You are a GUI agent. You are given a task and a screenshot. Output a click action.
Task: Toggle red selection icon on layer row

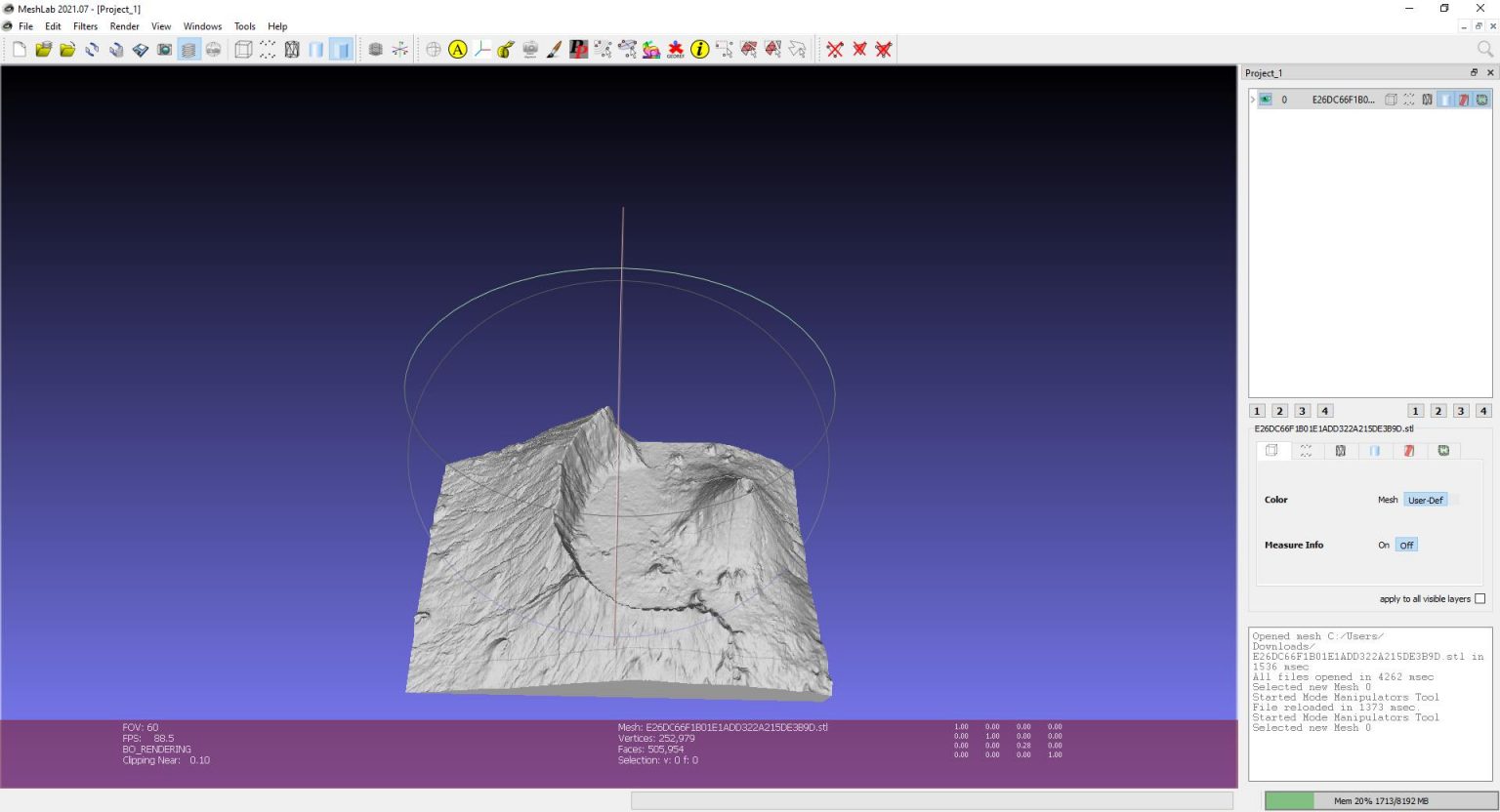click(x=1464, y=100)
